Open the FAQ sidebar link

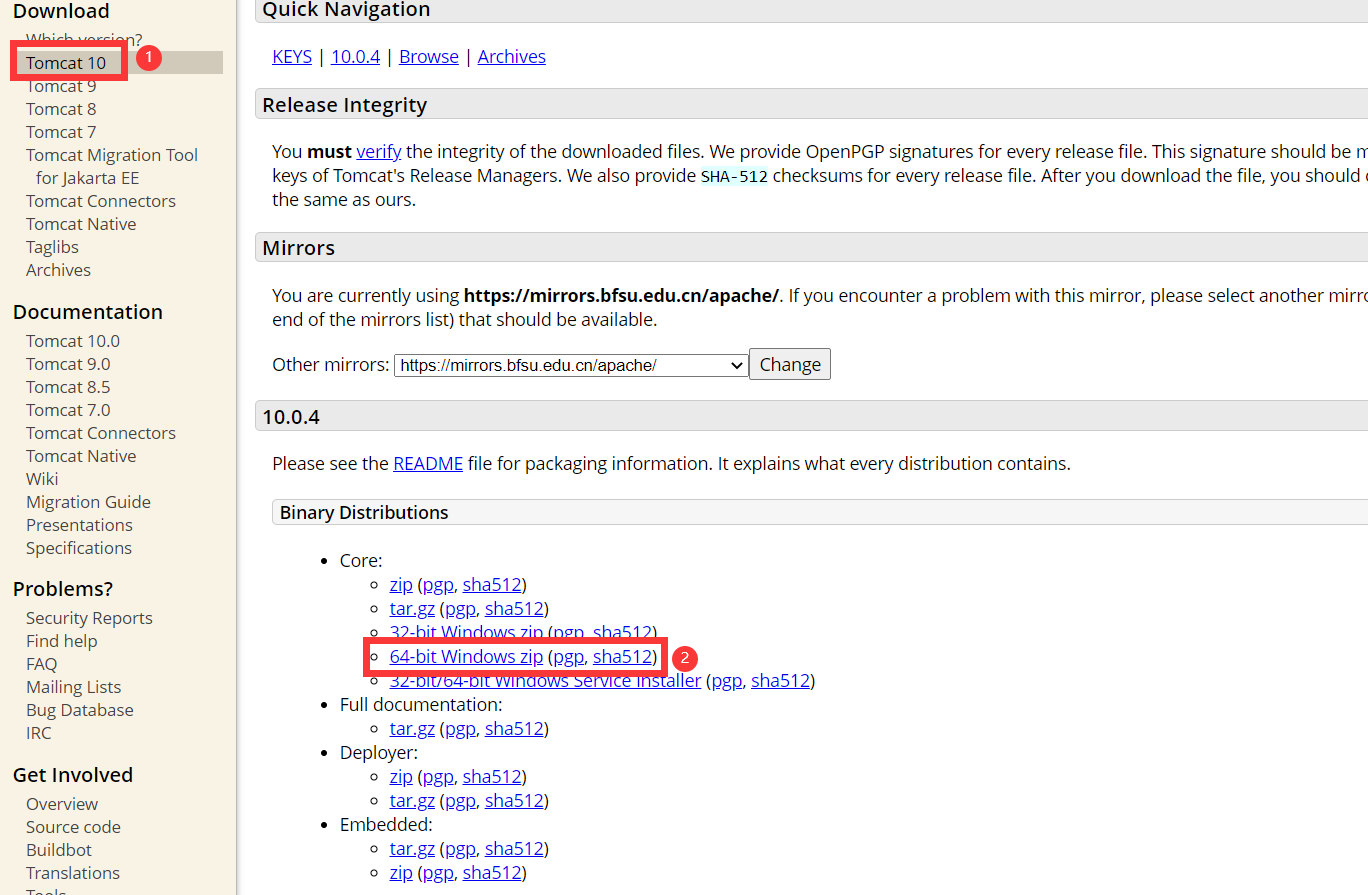[x=42, y=664]
